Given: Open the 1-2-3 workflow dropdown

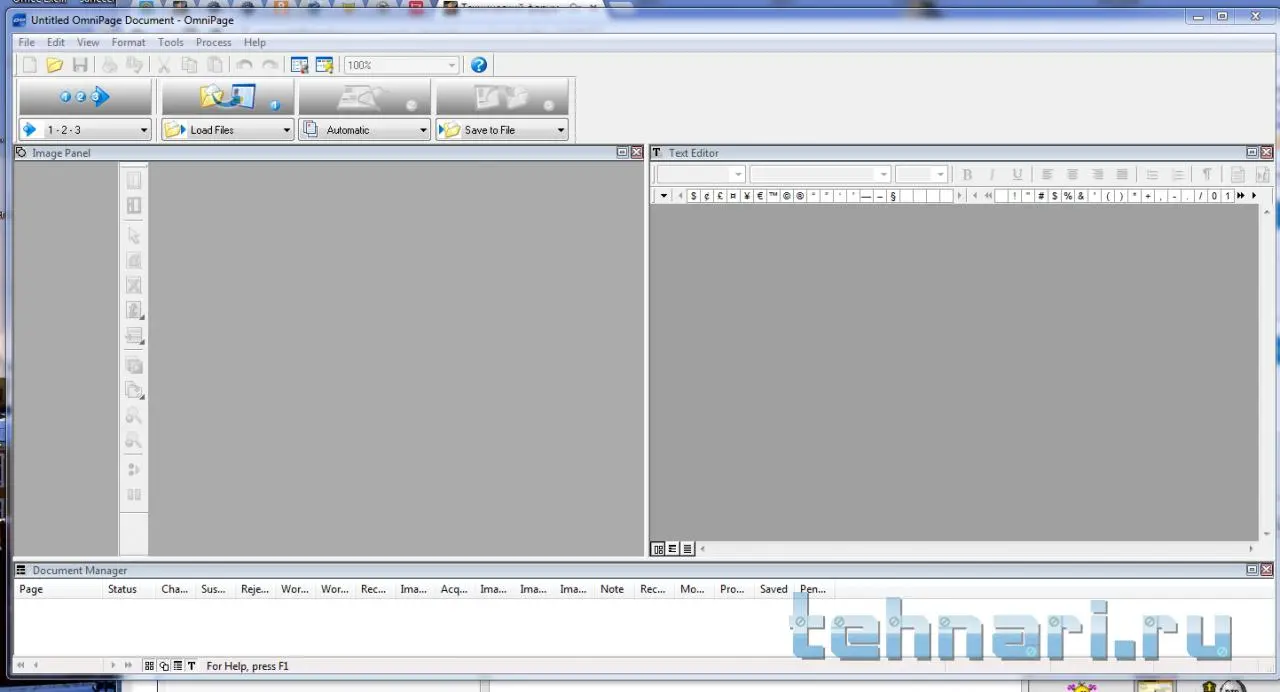Looking at the screenshot, I should click(x=144, y=130).
